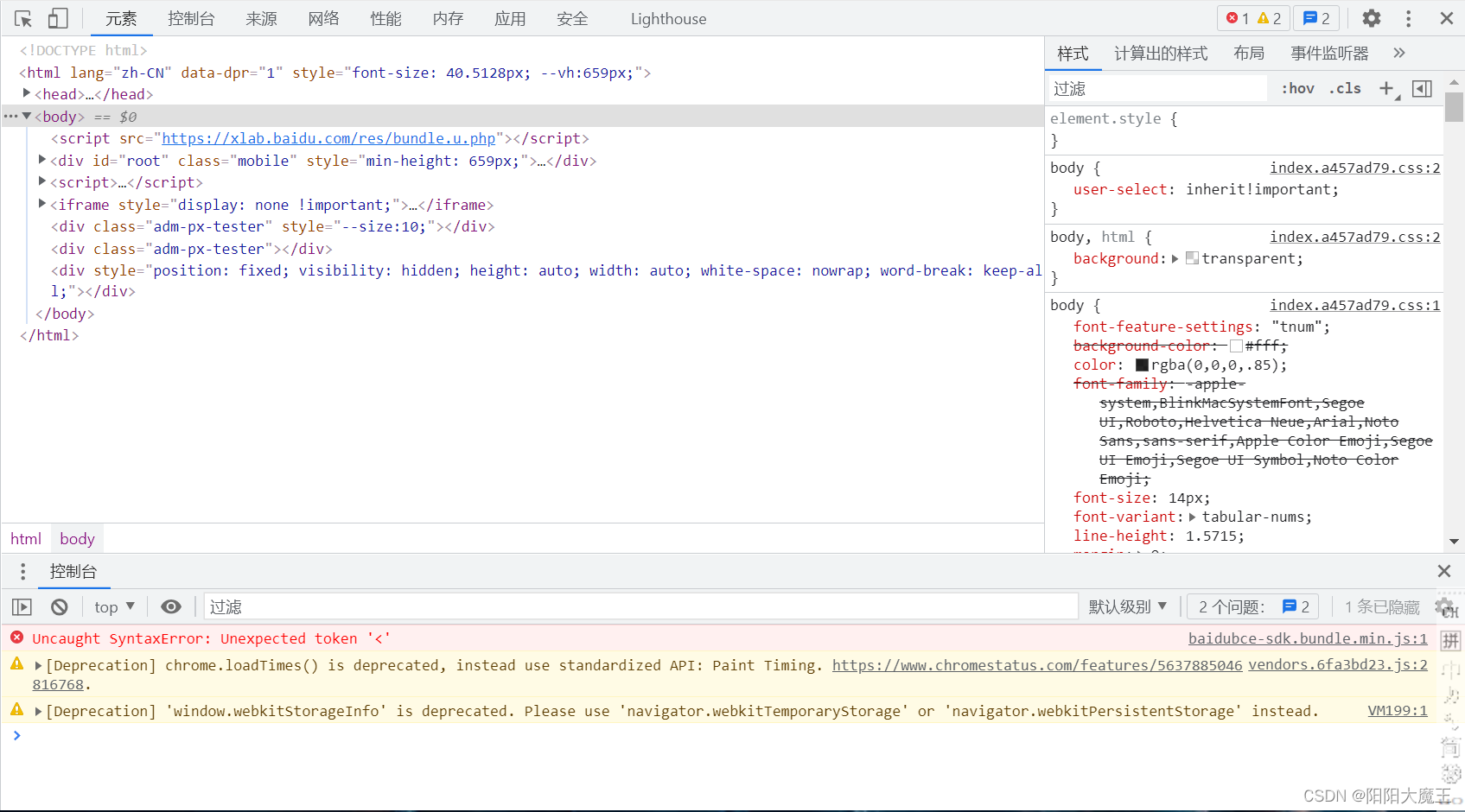This screenshot has height=812, width=1465.
Task: Open the chromestatus.com features link
Action: (1037, 665)
